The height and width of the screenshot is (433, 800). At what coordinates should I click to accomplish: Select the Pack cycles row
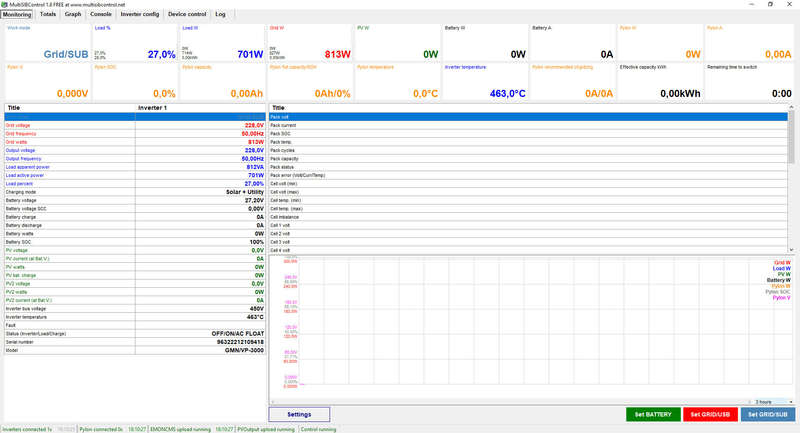pos(528,150)
